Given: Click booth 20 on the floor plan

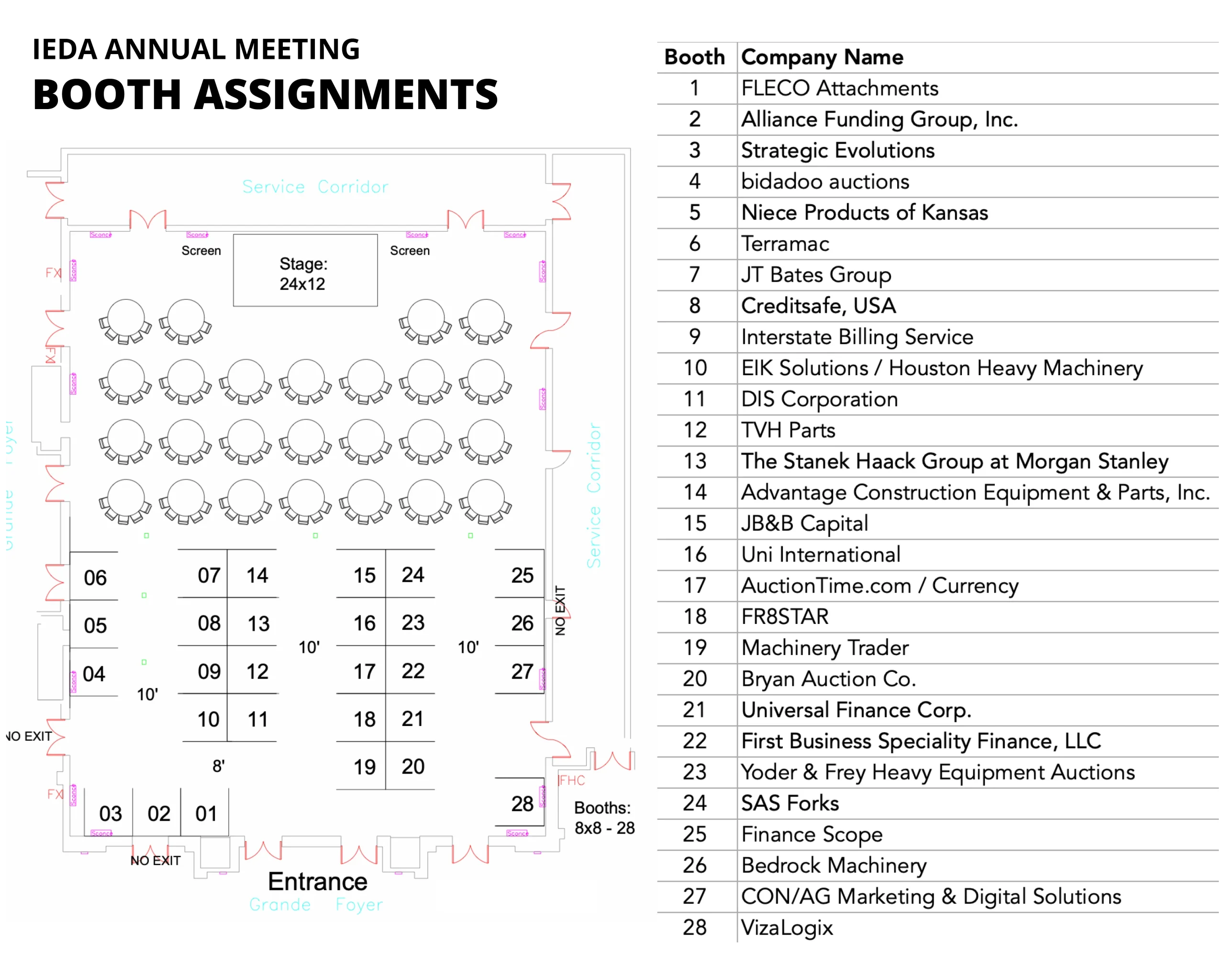Looking at the screenshot, I should click(412, 767).
